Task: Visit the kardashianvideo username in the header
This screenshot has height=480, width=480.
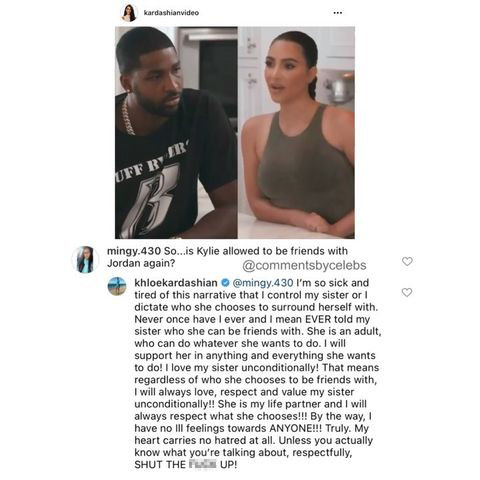Action: pos(171,13)
